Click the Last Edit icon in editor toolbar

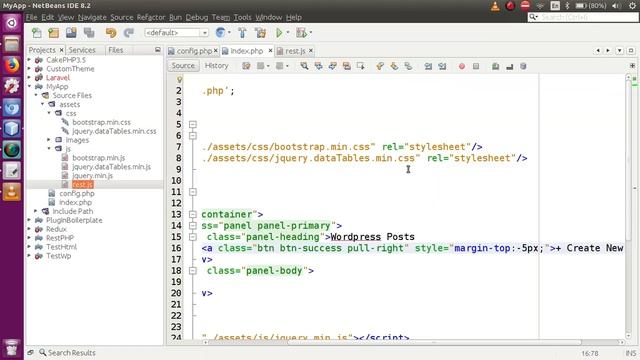(x=246, y=66)
